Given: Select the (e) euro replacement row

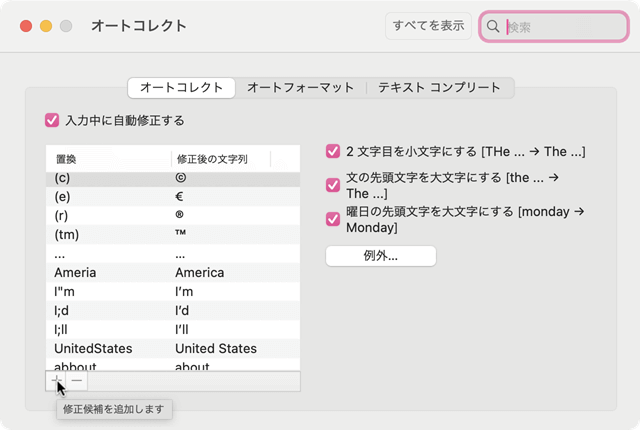Looking at the screenshot, I should [x=172, y=197].
